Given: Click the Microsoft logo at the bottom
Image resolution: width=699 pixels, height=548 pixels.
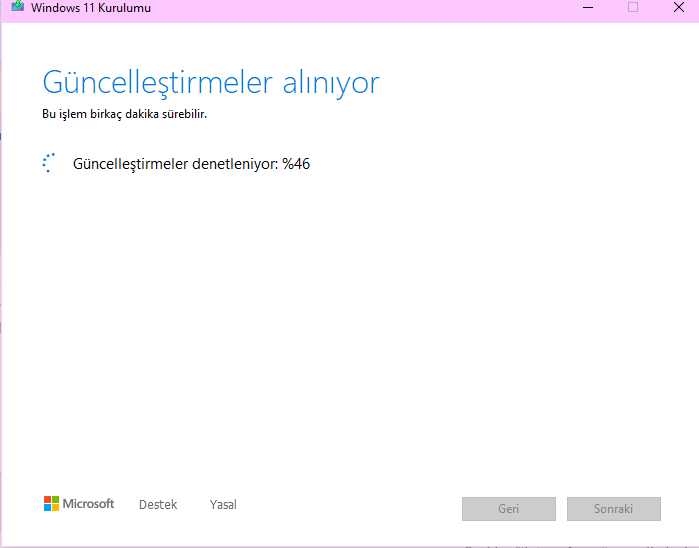Looking at the screenshot, I should click(x=79, y=504).
